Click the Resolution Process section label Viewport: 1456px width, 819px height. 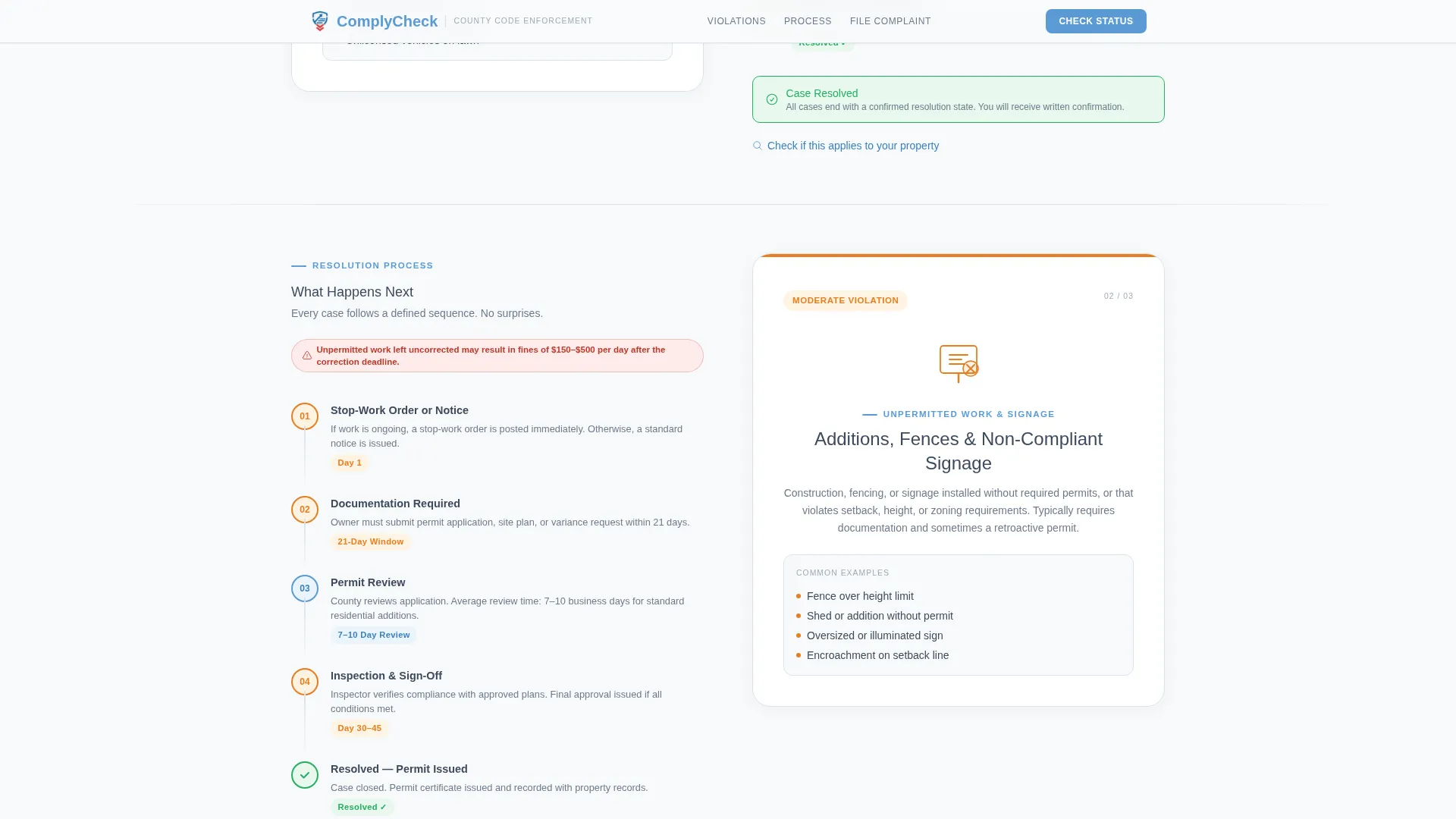[x=373, y=265]
